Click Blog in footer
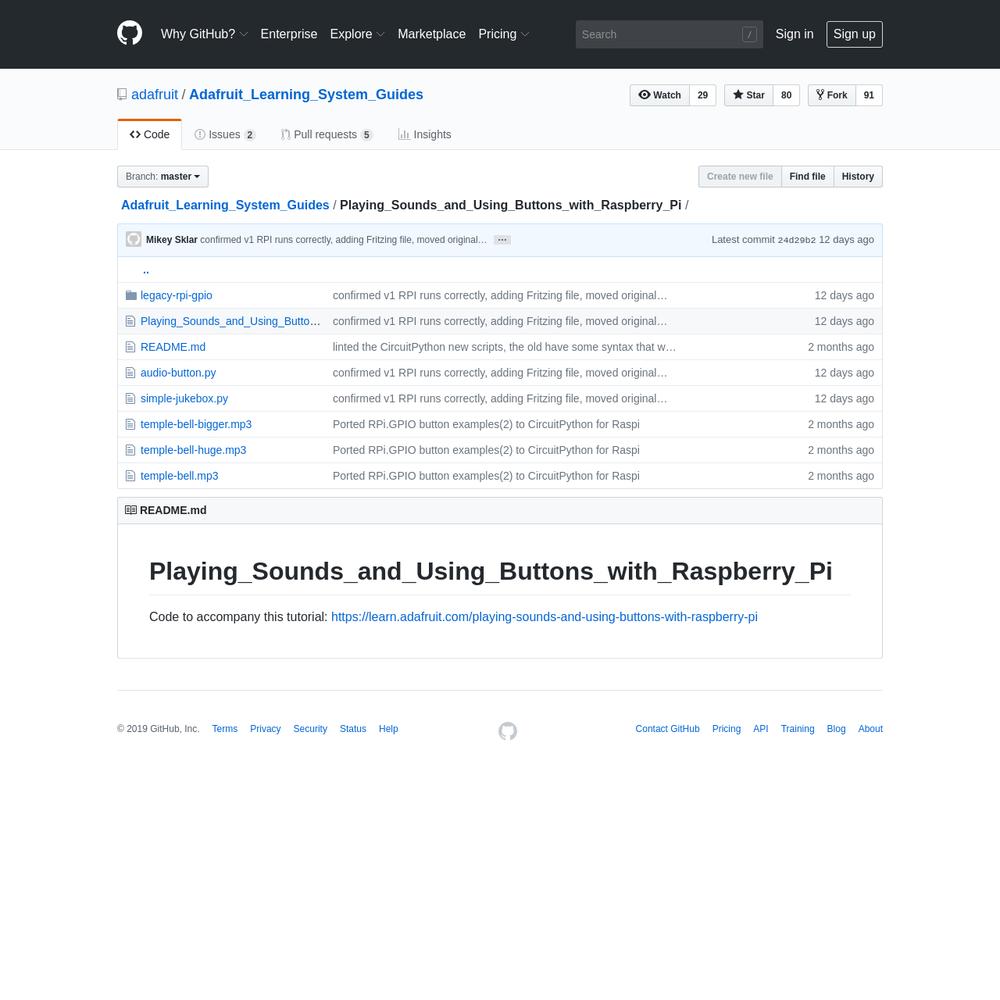The image size is (1000, 1000). click(x=836, y=728)
